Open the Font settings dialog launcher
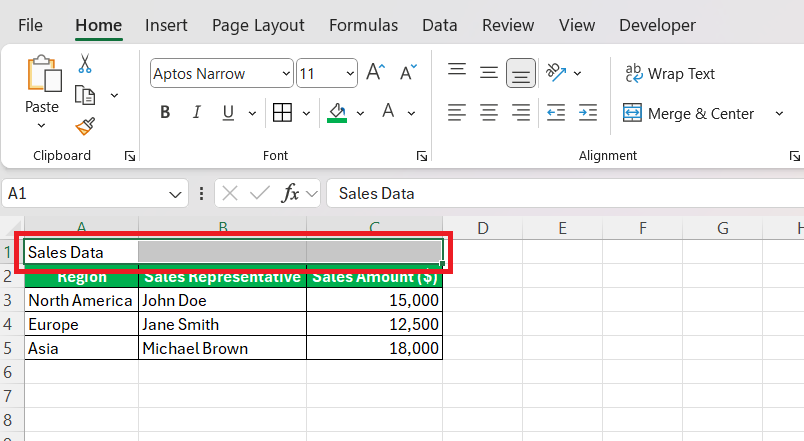Viewport: 804px width, 441px height. [x=422, y=156]
